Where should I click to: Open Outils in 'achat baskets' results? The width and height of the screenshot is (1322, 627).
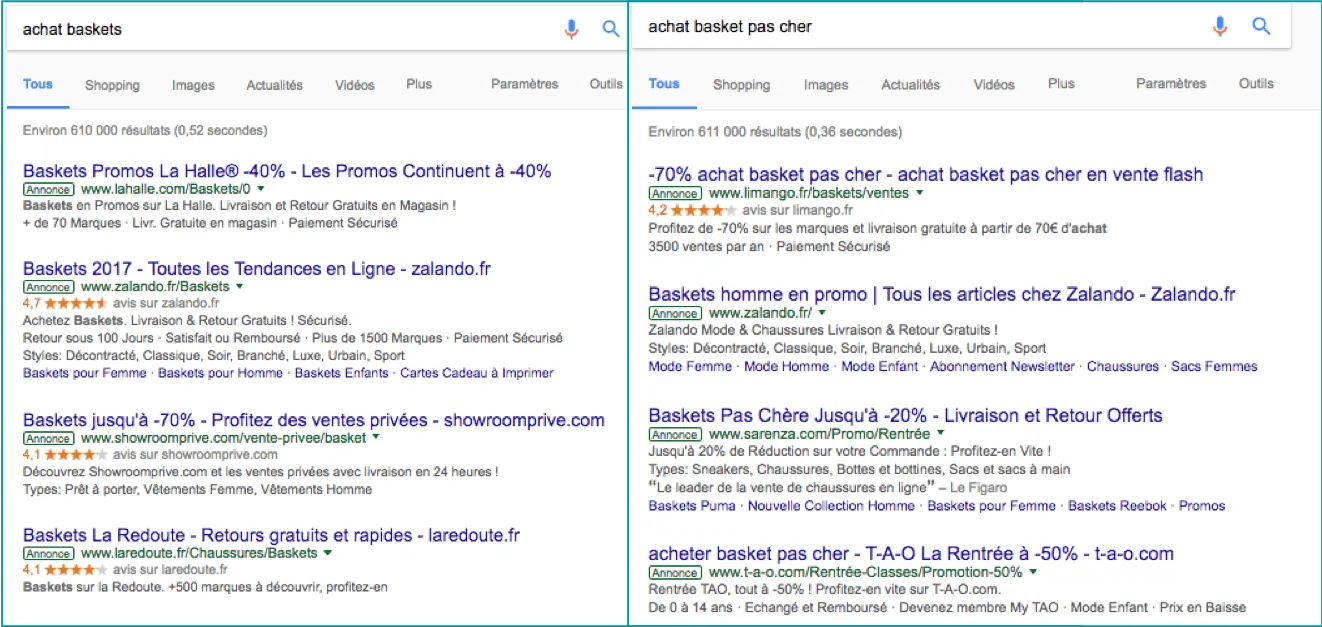tap(606, 84)
